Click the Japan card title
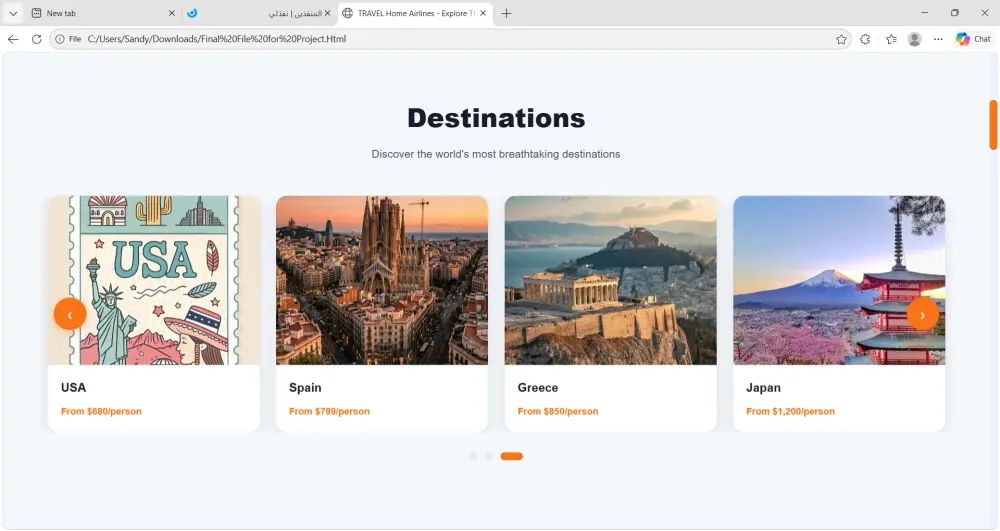1000x531 pixels. pos(763,388)
